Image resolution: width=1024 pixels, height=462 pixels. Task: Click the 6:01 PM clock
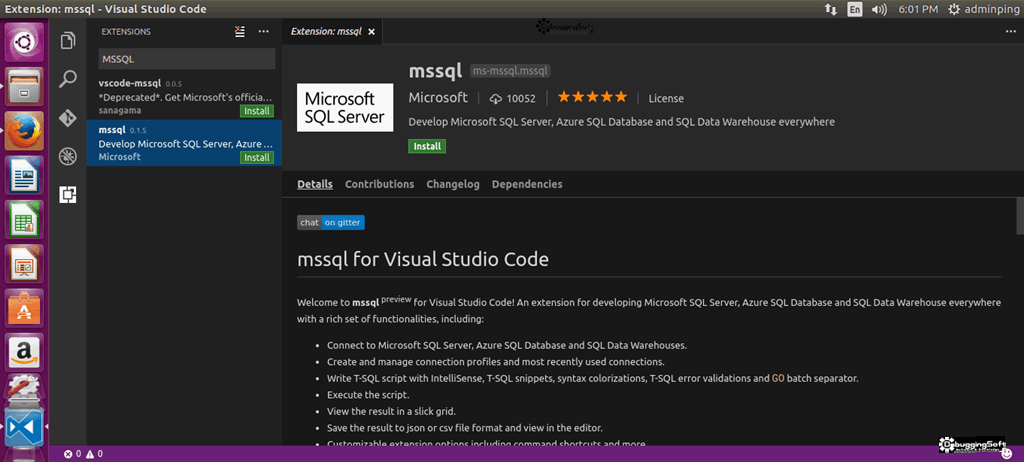(x=918, y=9)
